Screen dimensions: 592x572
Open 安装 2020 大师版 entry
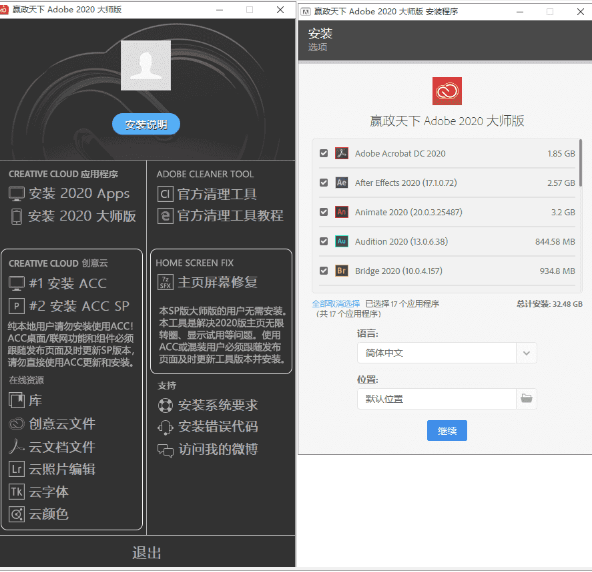click(x=73, y=216)
